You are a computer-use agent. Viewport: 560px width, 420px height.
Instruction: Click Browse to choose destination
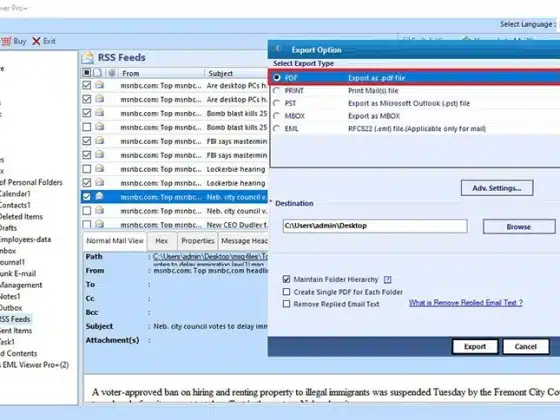519,227
